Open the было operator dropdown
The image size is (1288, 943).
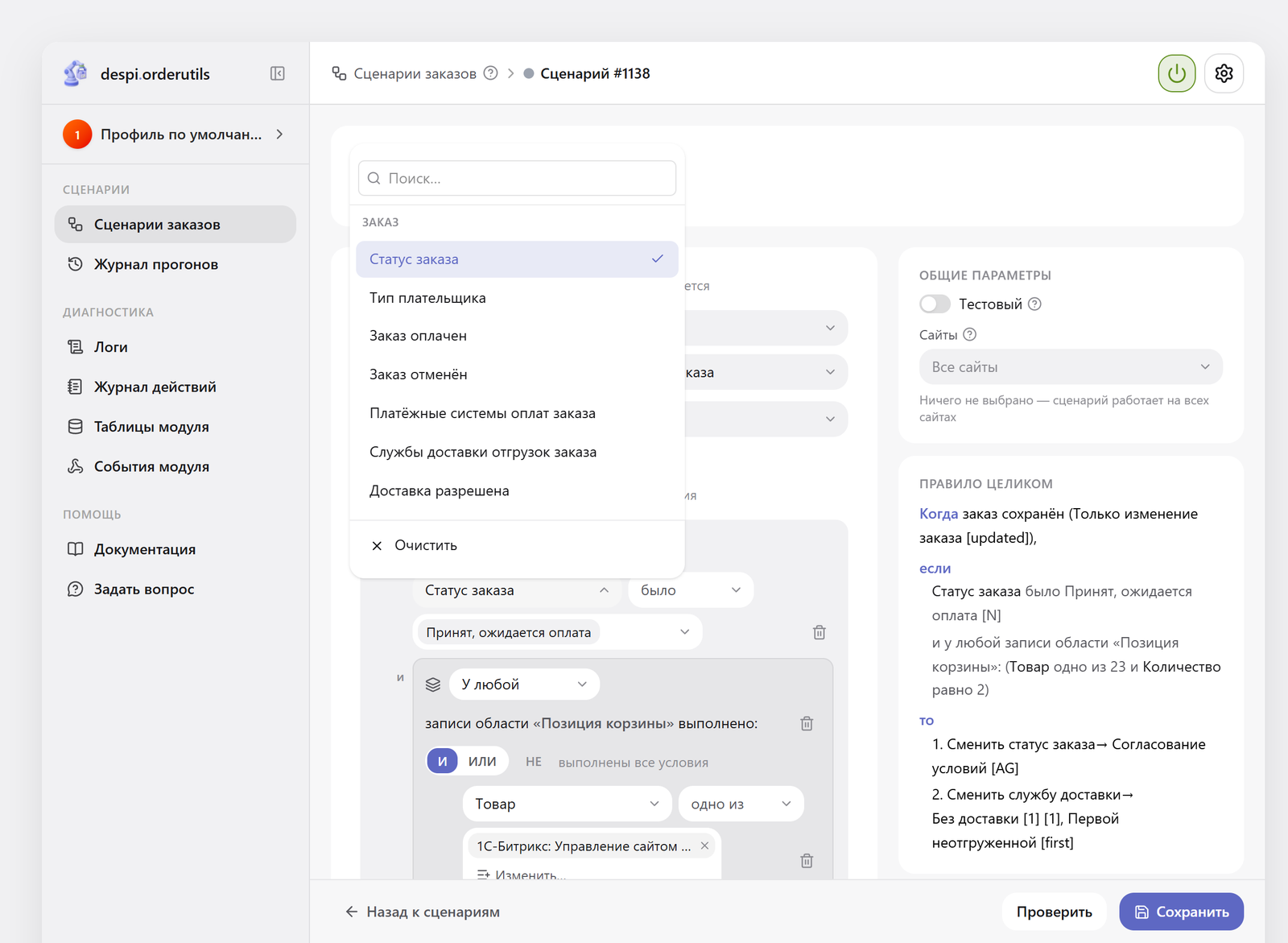tap(691, 590)
